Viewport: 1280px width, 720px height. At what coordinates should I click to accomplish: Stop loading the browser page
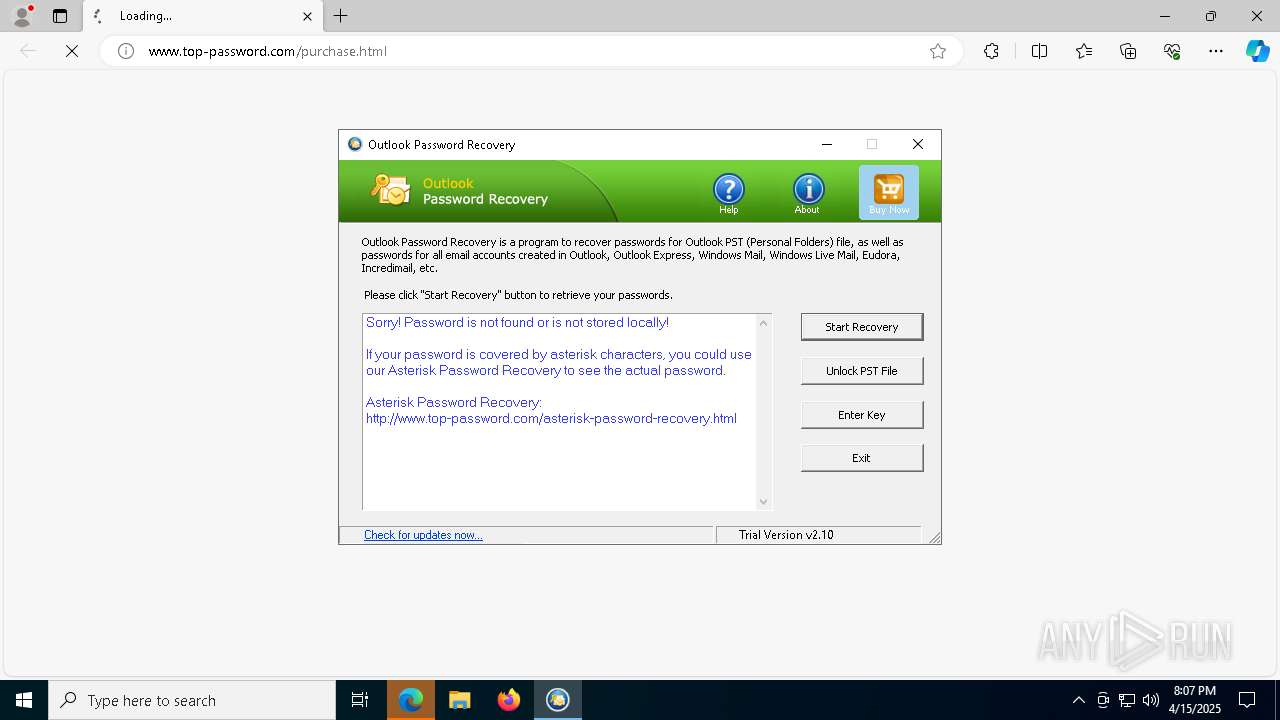72,51
